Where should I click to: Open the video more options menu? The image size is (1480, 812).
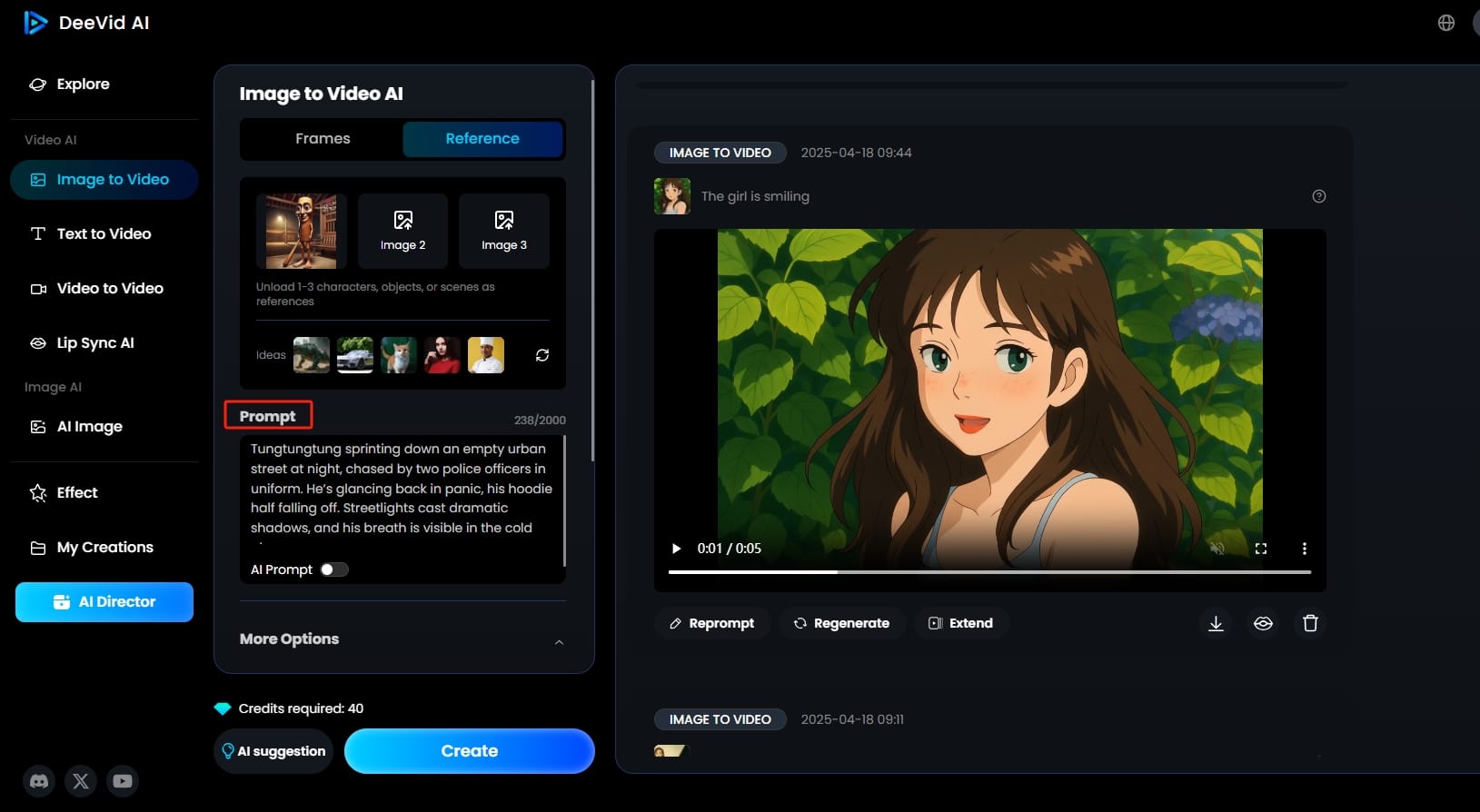(x=1305, y=549)
